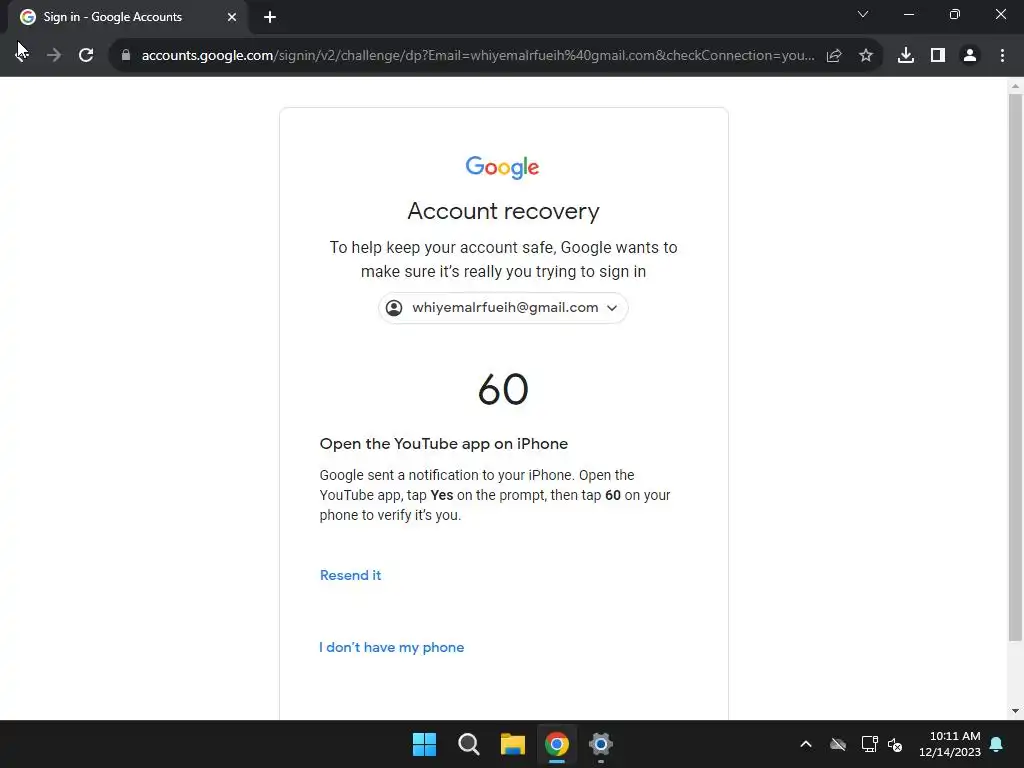Open Chrome three-dot menu
Image resolution: width=1024 pixels, height=768 pixels.
point(1002,56)
